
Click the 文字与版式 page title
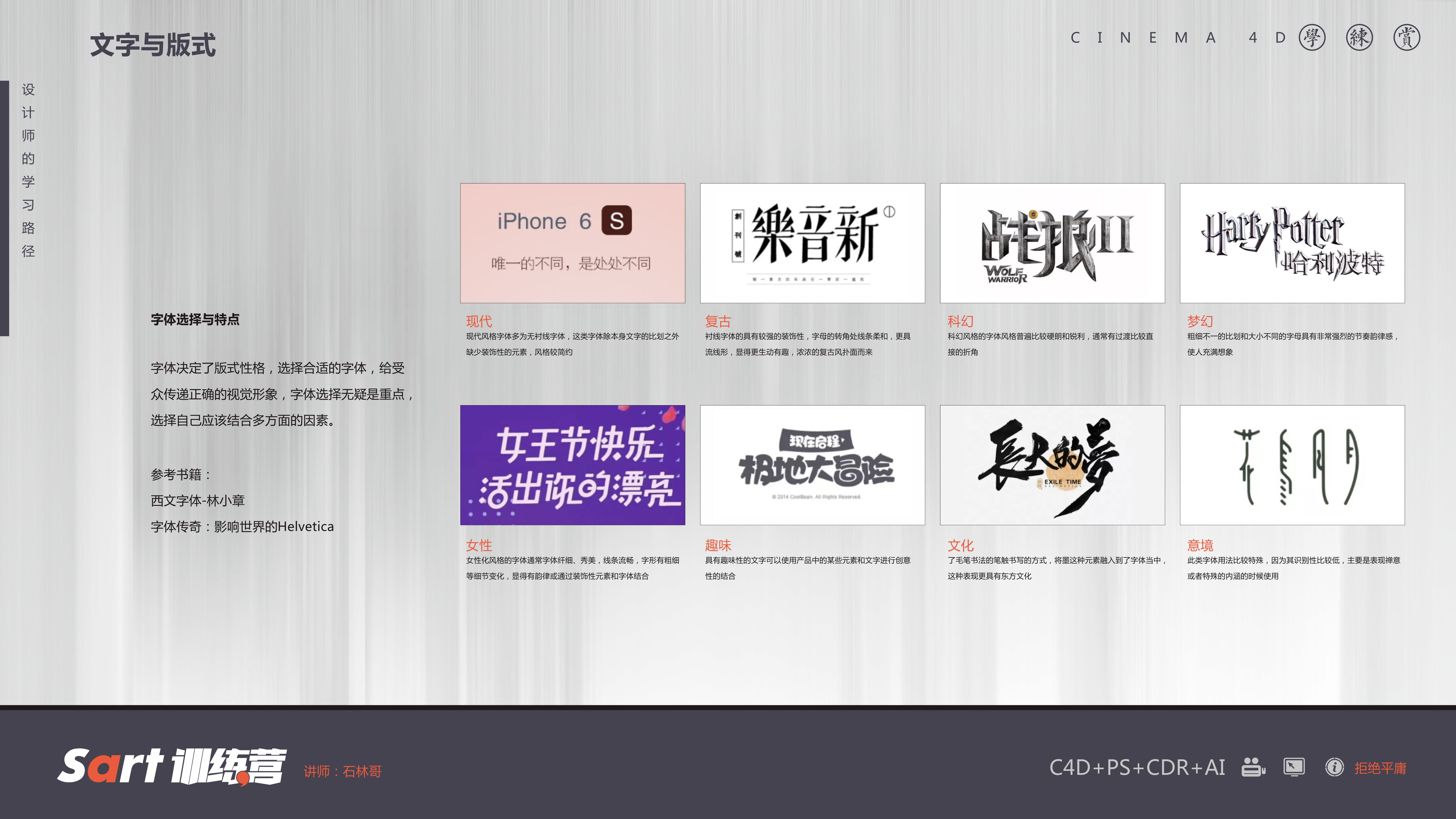(x=153, y=45)
